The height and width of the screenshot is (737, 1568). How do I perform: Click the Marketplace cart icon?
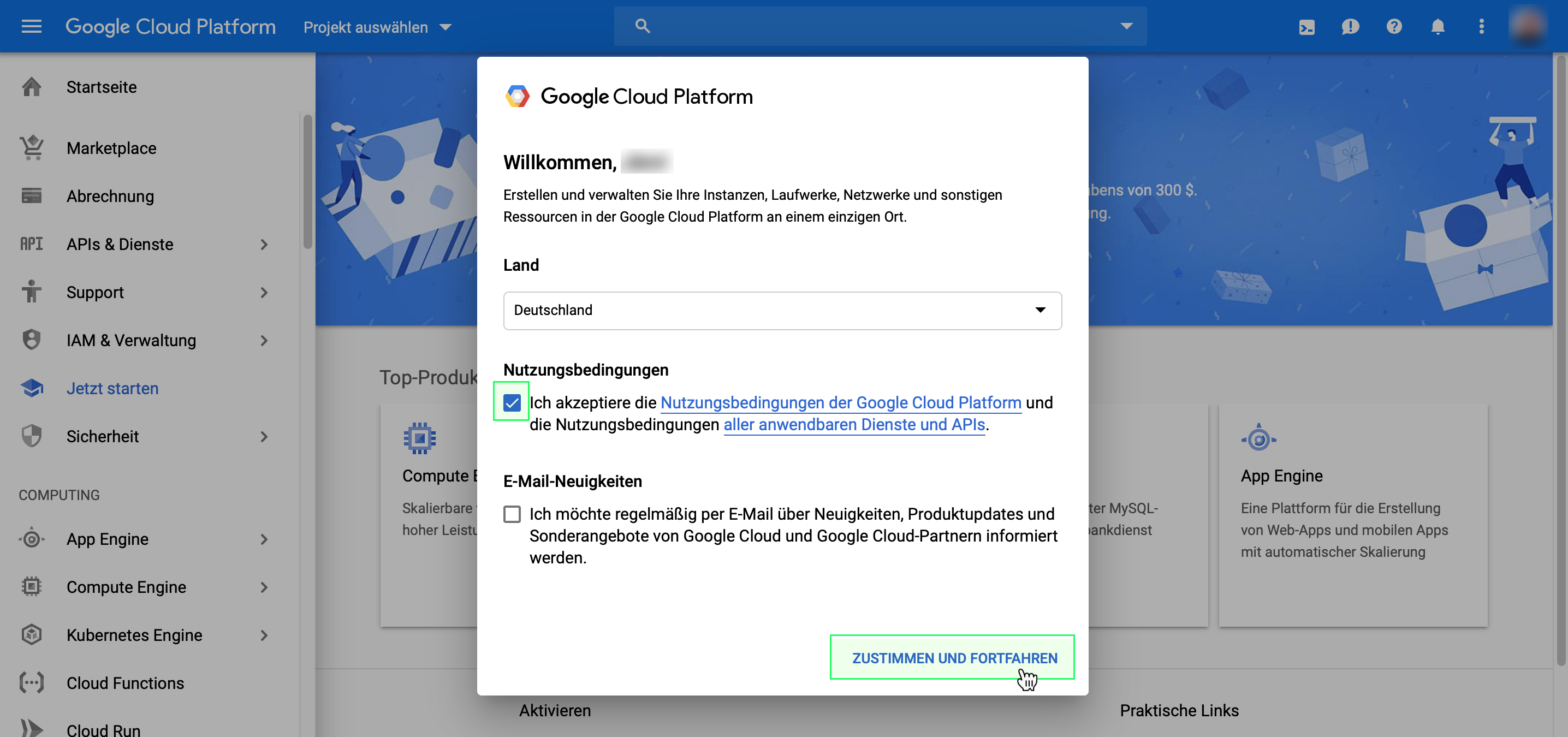point(32,148)
